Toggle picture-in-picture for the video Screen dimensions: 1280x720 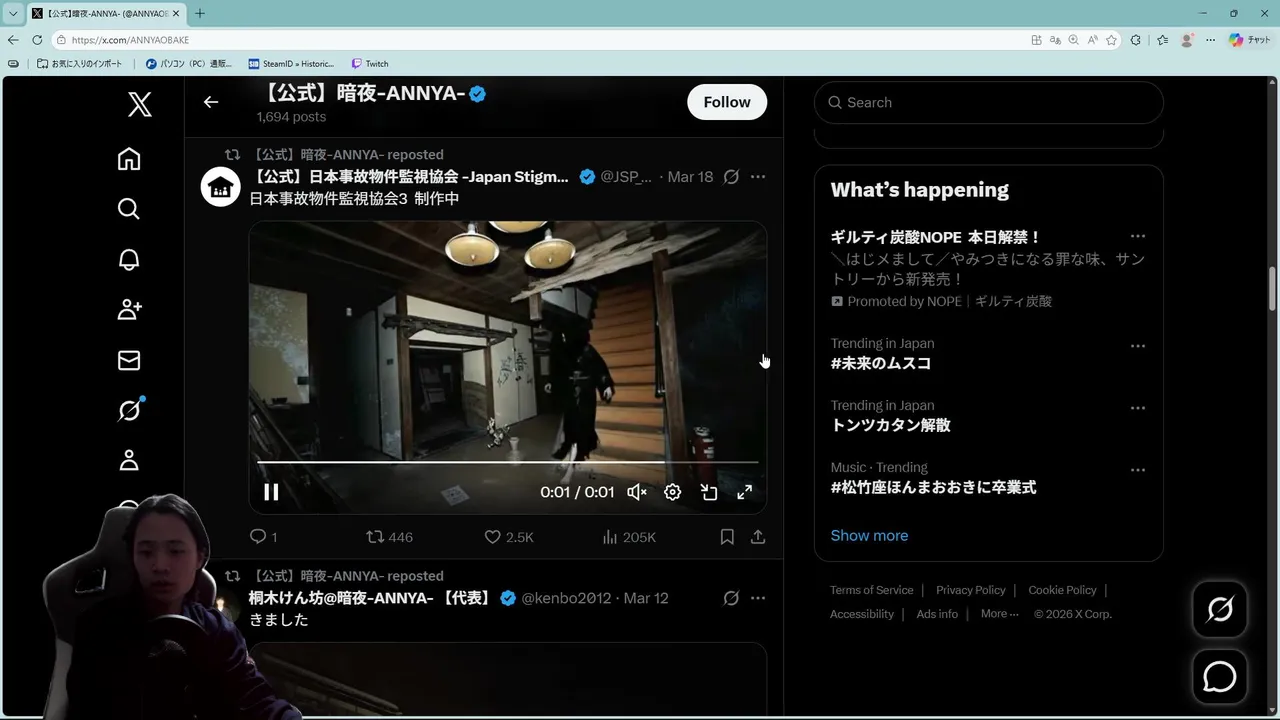tap(709, 492)
